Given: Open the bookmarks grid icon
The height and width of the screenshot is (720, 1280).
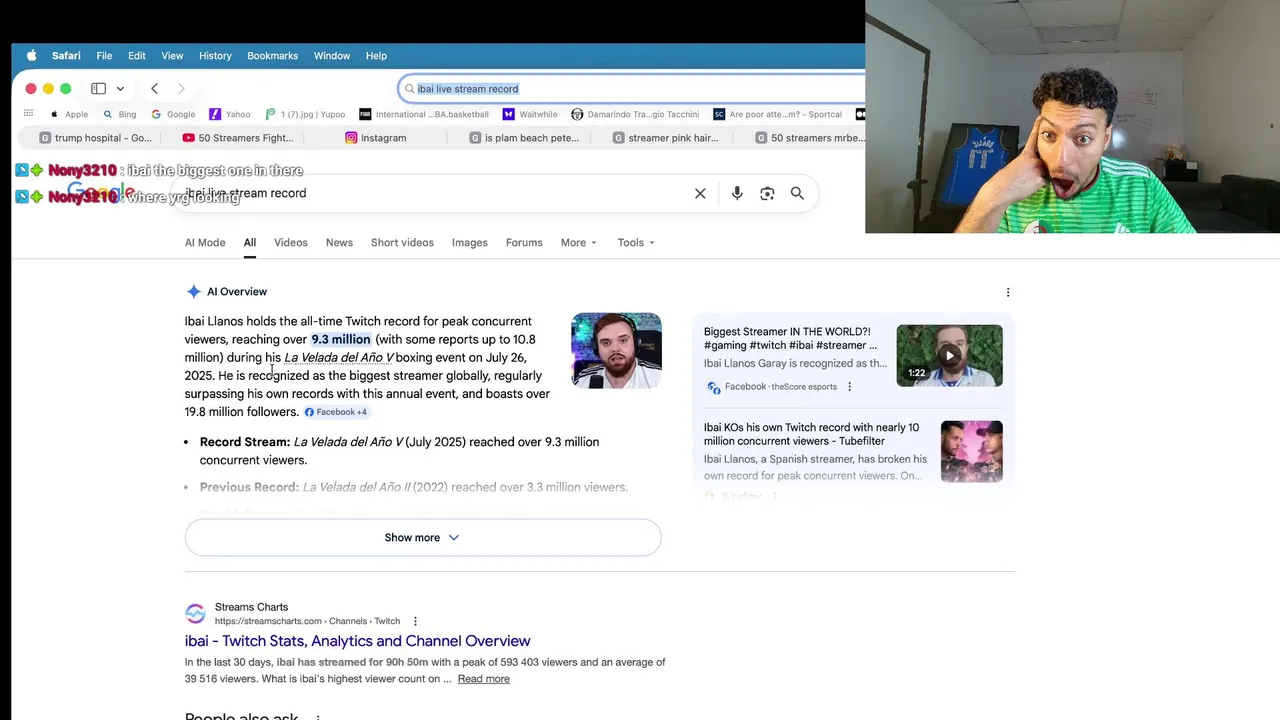Looking at the screenshot, I should 28,114.
